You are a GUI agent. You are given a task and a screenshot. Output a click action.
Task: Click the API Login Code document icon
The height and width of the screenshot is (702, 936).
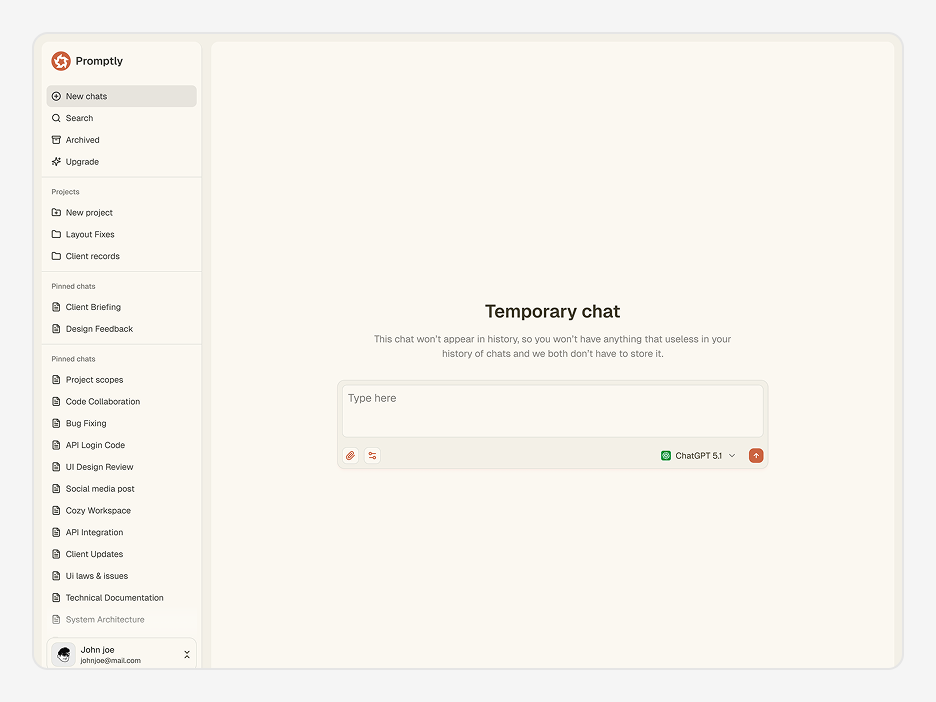56,445
